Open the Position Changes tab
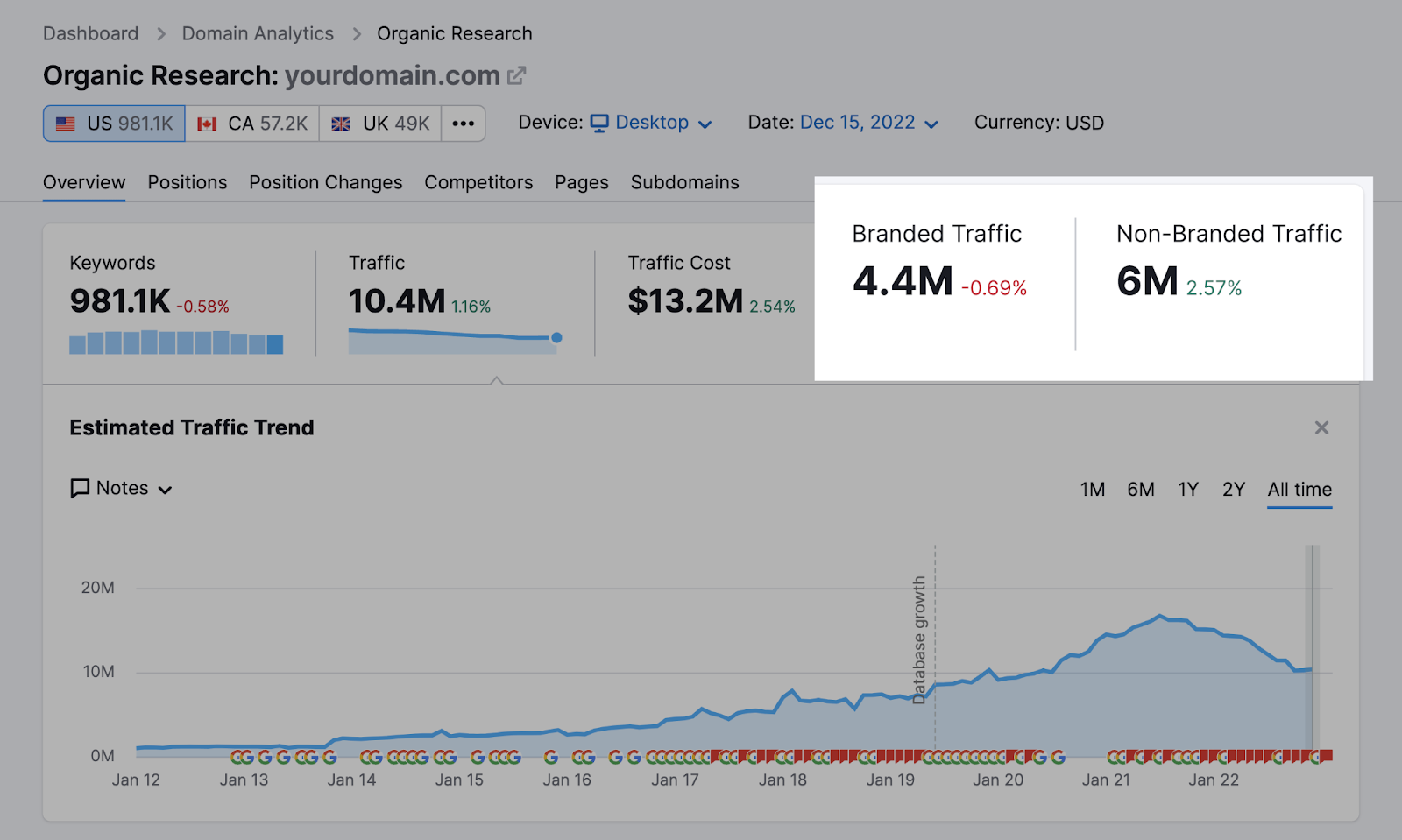The width and height of the screenshot is (1402, 840). (x=326, y=182)
